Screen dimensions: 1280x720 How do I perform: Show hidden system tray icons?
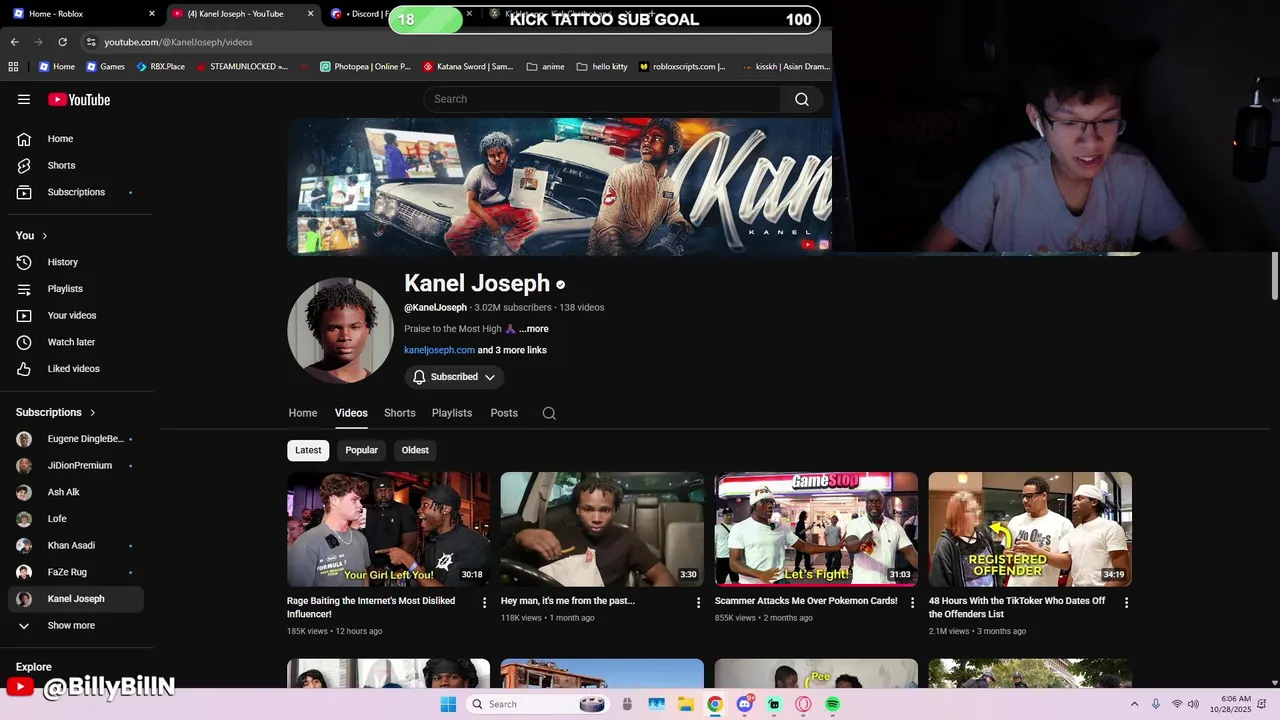(1134, 704)
